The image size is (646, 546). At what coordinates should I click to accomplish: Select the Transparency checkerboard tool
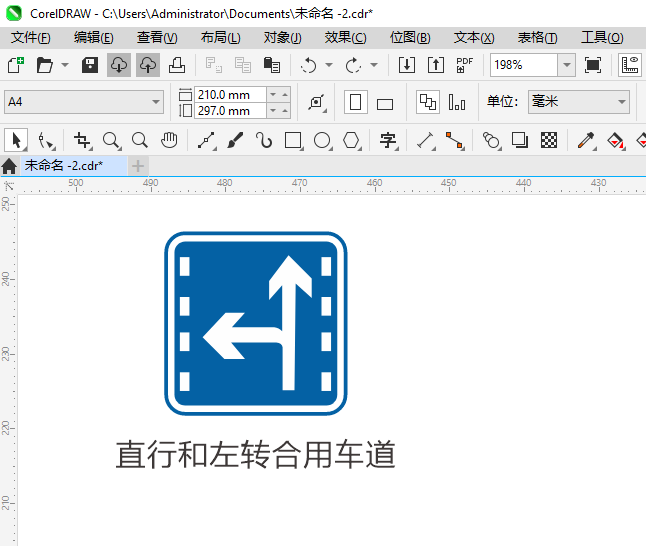coord(549,141)
